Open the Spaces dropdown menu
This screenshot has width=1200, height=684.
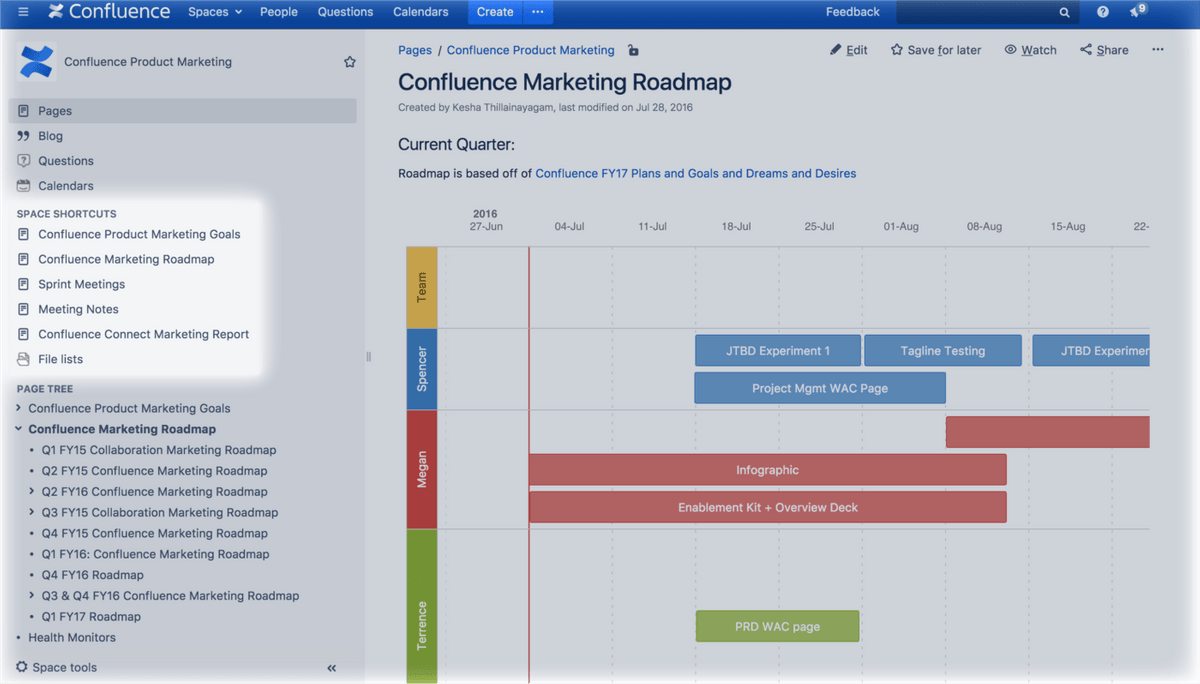215,12
